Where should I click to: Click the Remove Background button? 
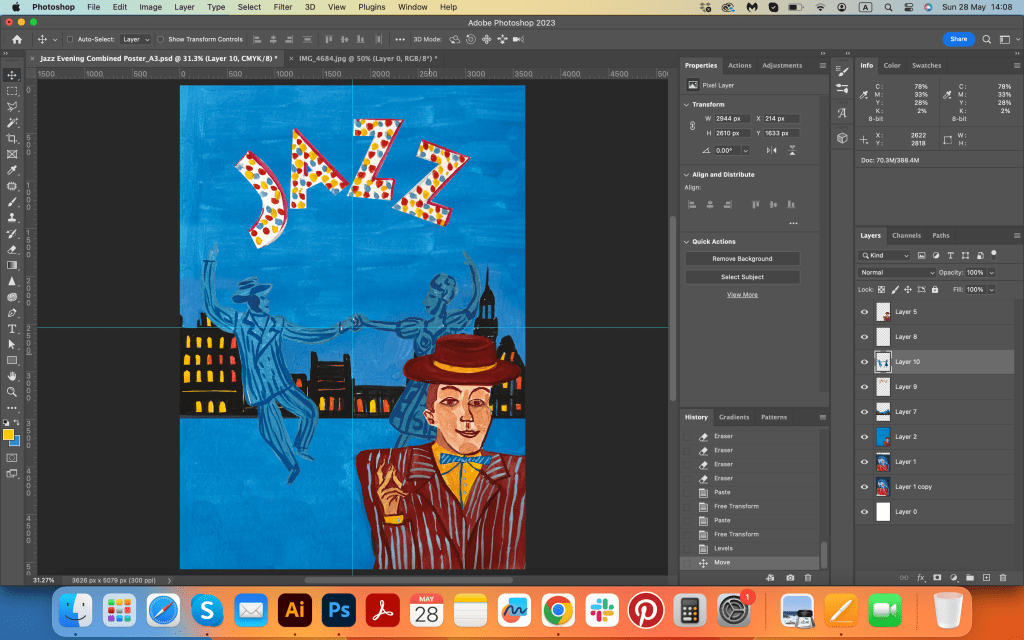point(742,259)
